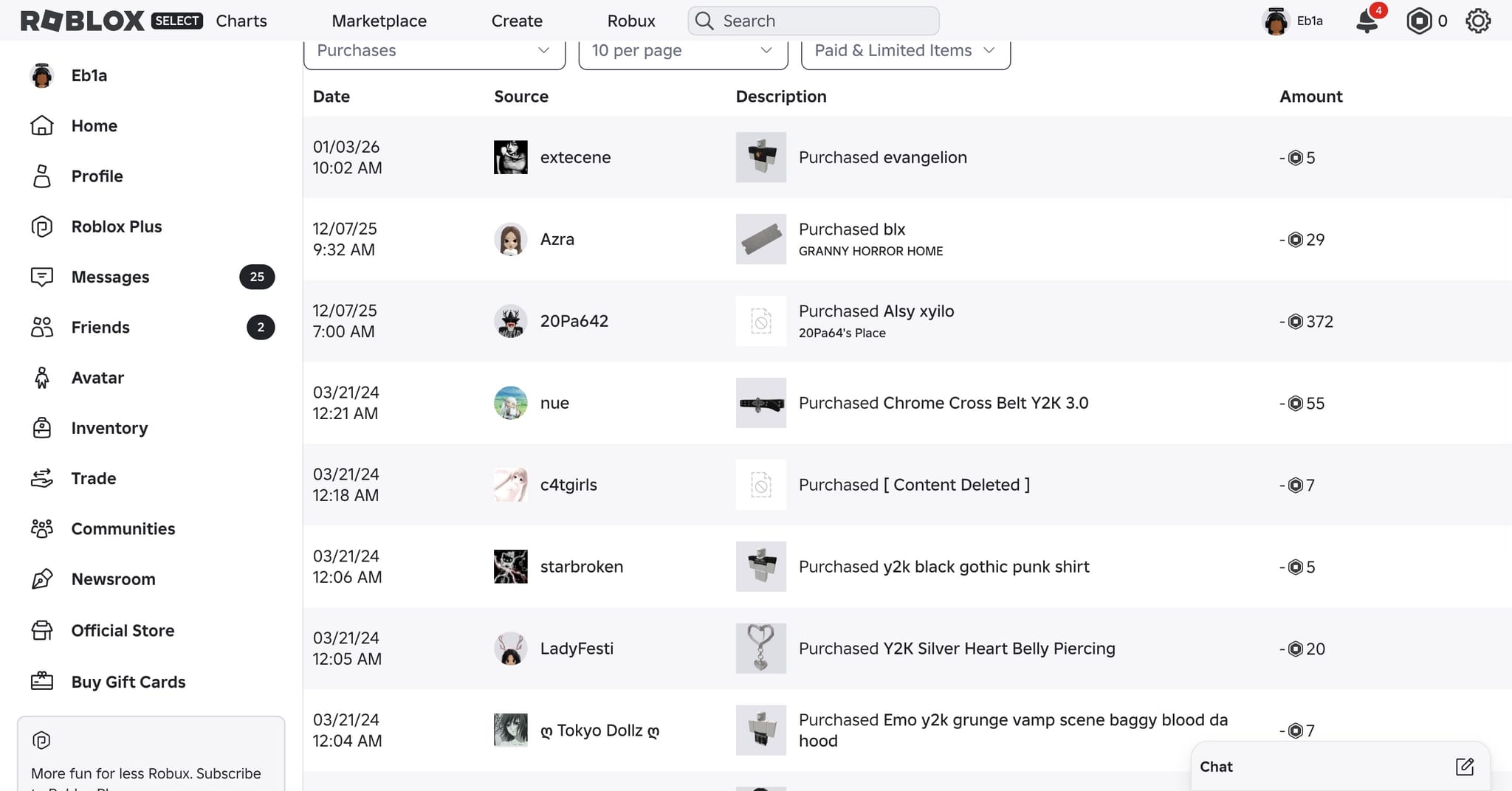Open the starbroken seller profile
Screen dimensions: 1512x791
pyautogui.click(x=581, y=567)
